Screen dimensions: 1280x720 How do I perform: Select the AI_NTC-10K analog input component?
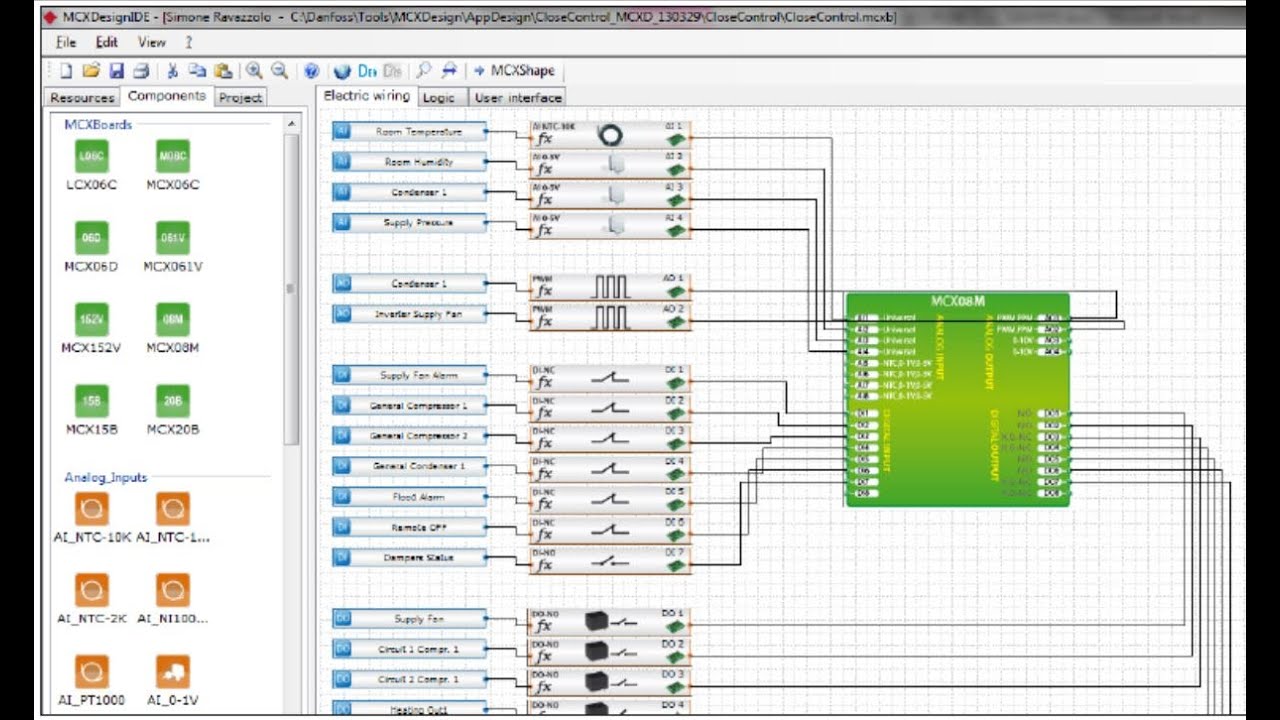pyautogui.click(x=91, y=518)
